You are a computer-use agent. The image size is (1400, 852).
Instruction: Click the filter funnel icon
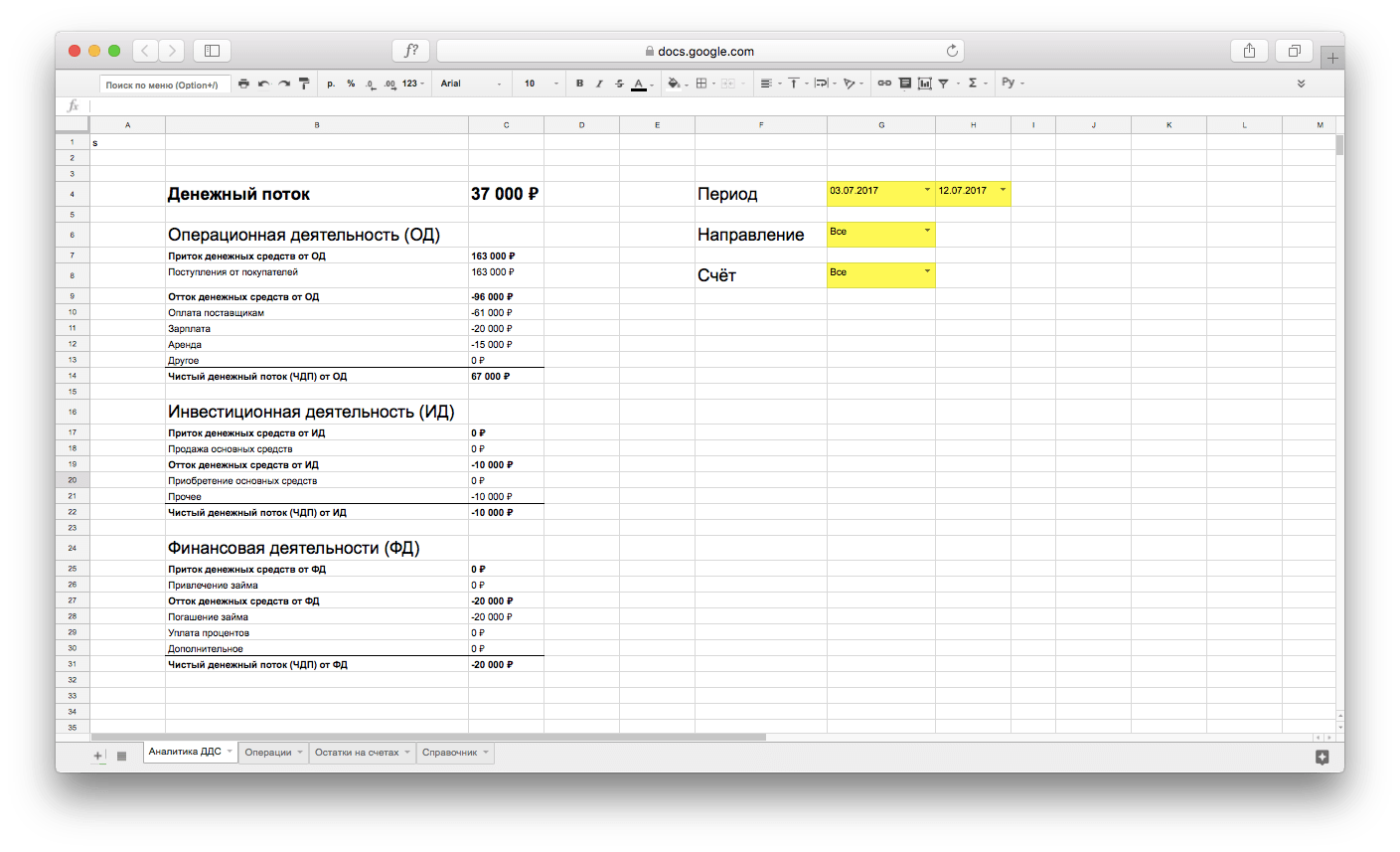[x=944, y=84]
